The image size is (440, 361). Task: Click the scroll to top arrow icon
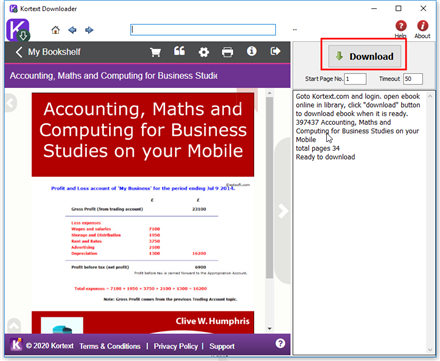14,325
